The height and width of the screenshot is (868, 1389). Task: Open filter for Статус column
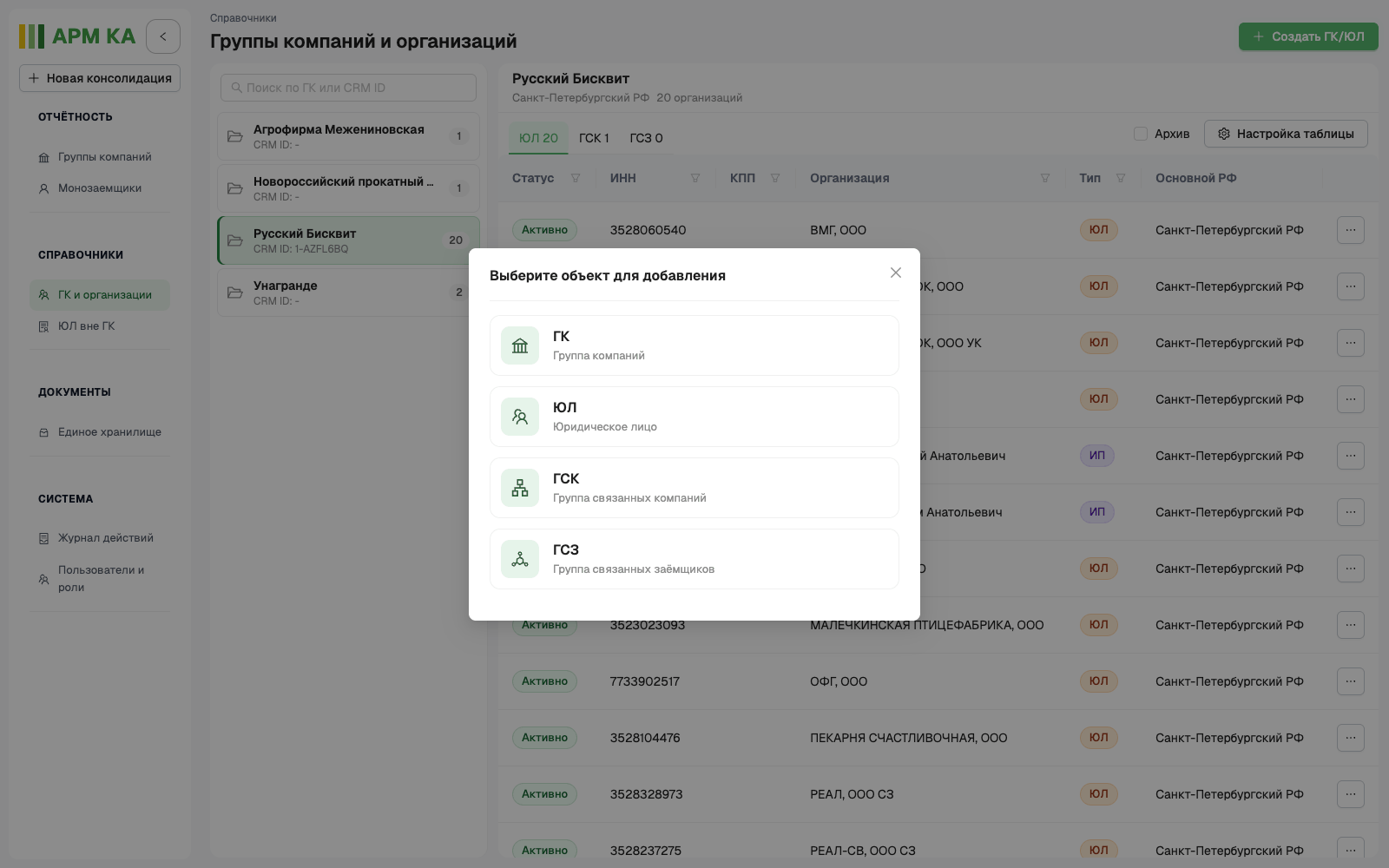pos(576,178)
